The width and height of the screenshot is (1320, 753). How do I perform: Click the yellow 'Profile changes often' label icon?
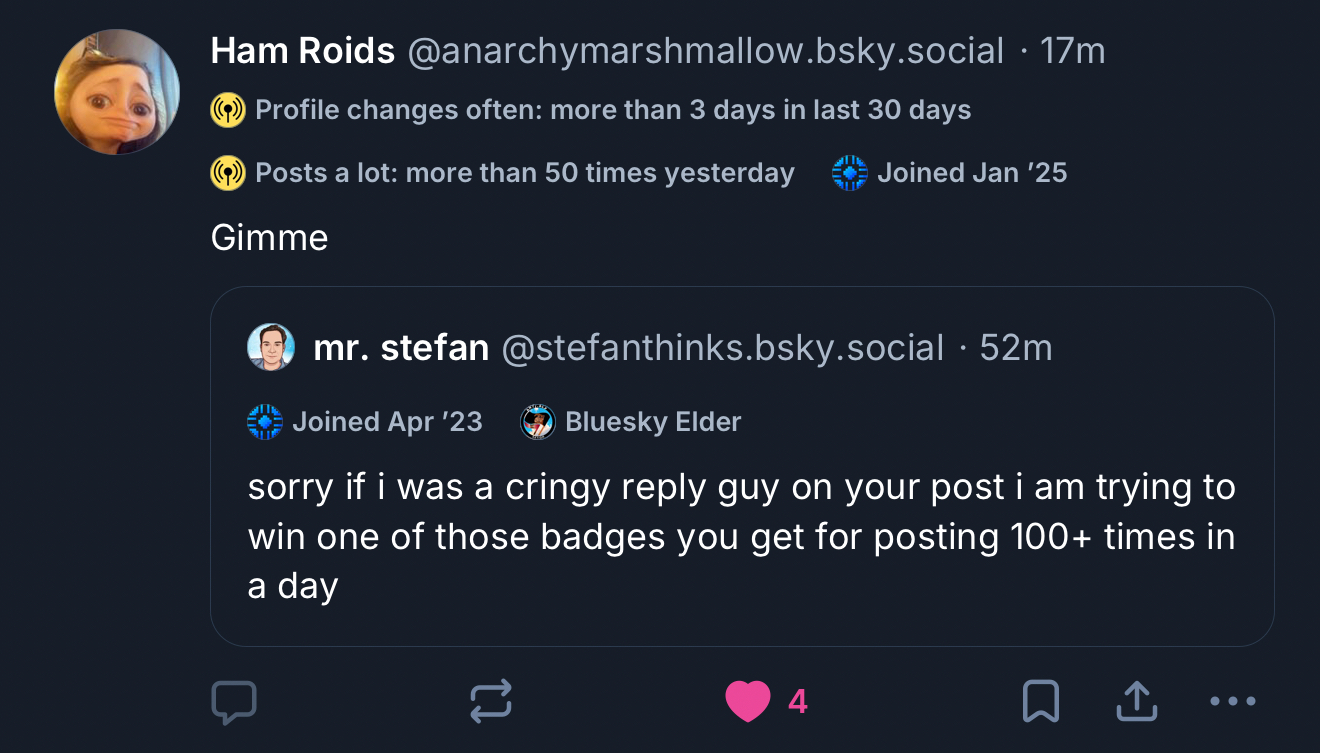click(x=228, y=110)
